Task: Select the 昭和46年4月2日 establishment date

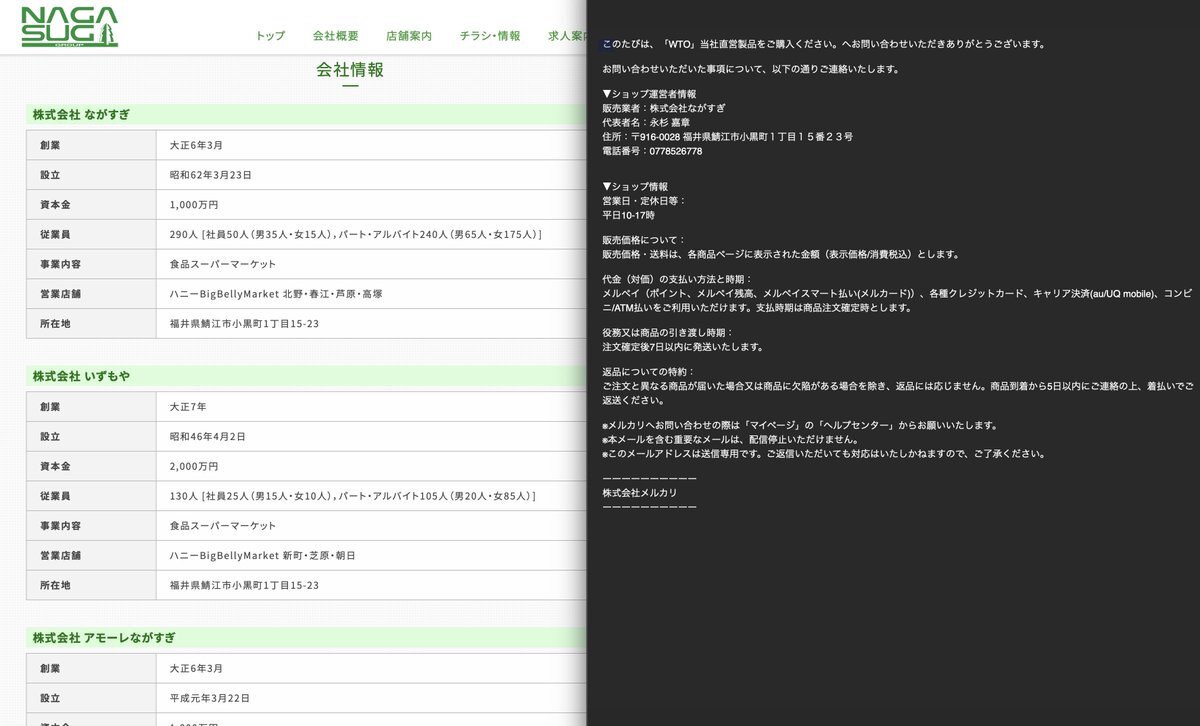Action: coord(207,437)
